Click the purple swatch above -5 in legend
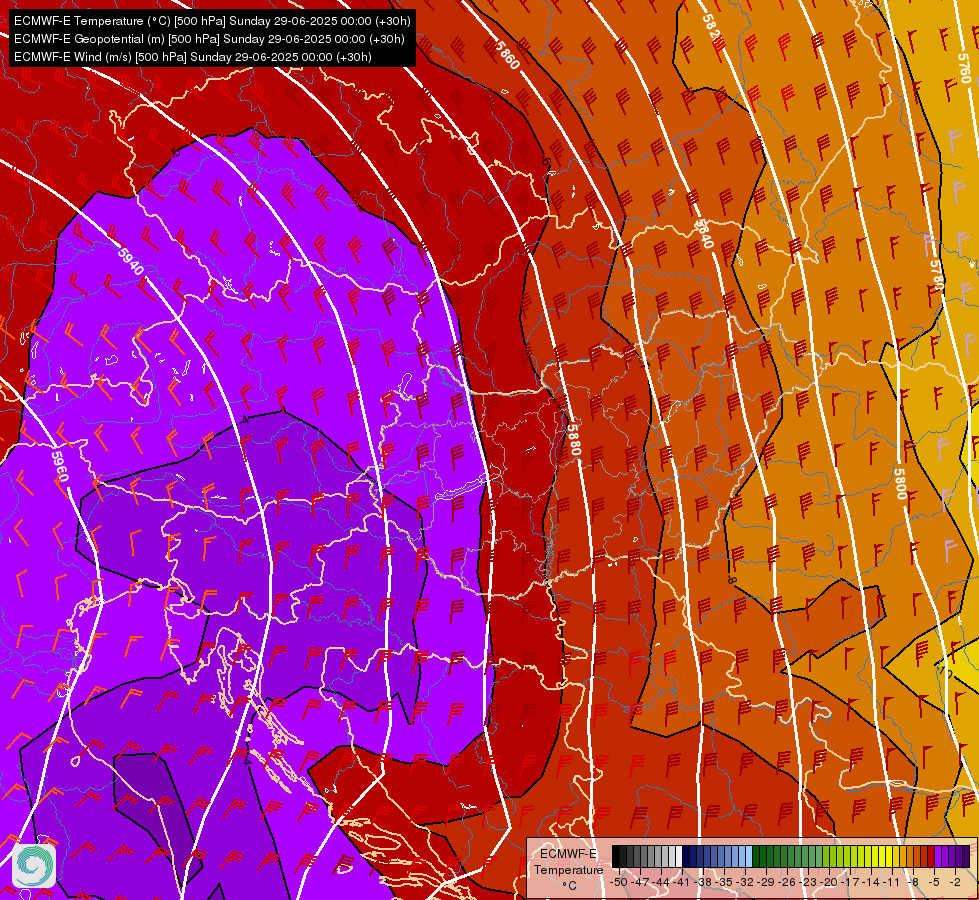The width and height of the screenshot is (979, 900). [938, 856]
